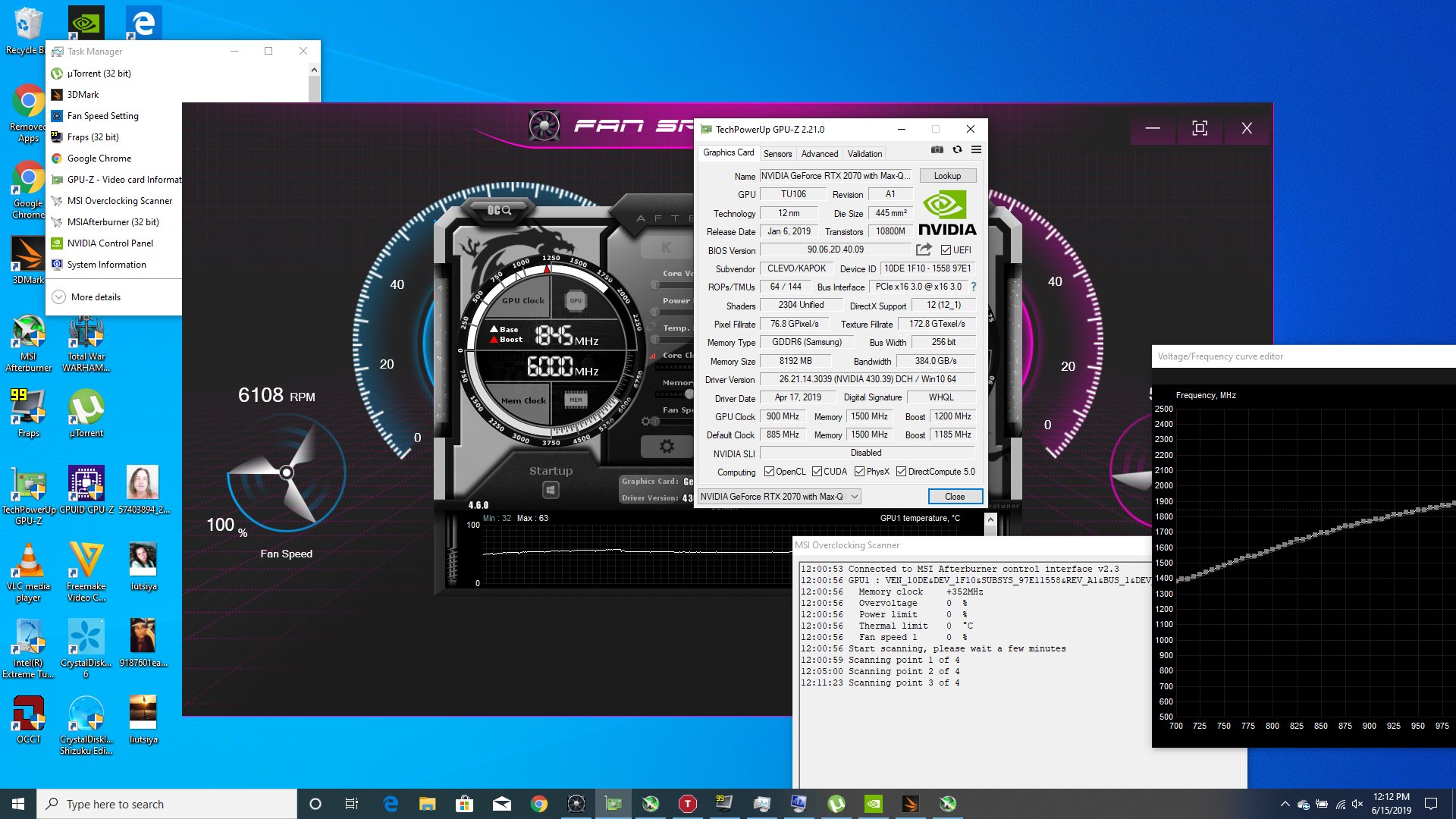
Task: Click the core clock curve editor icon
Action: tap(652, 355)
